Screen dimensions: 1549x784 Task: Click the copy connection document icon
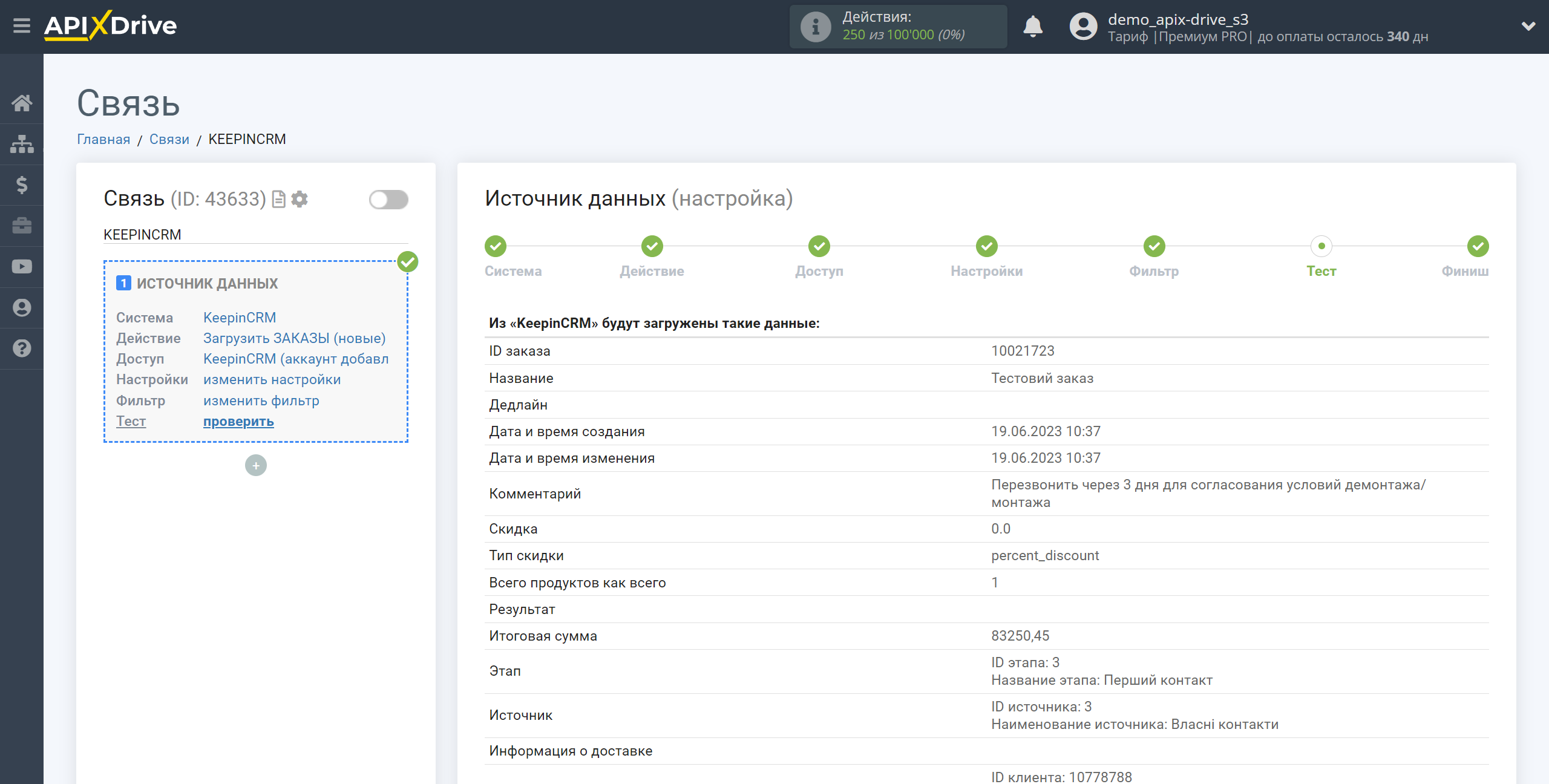point(278,199)
